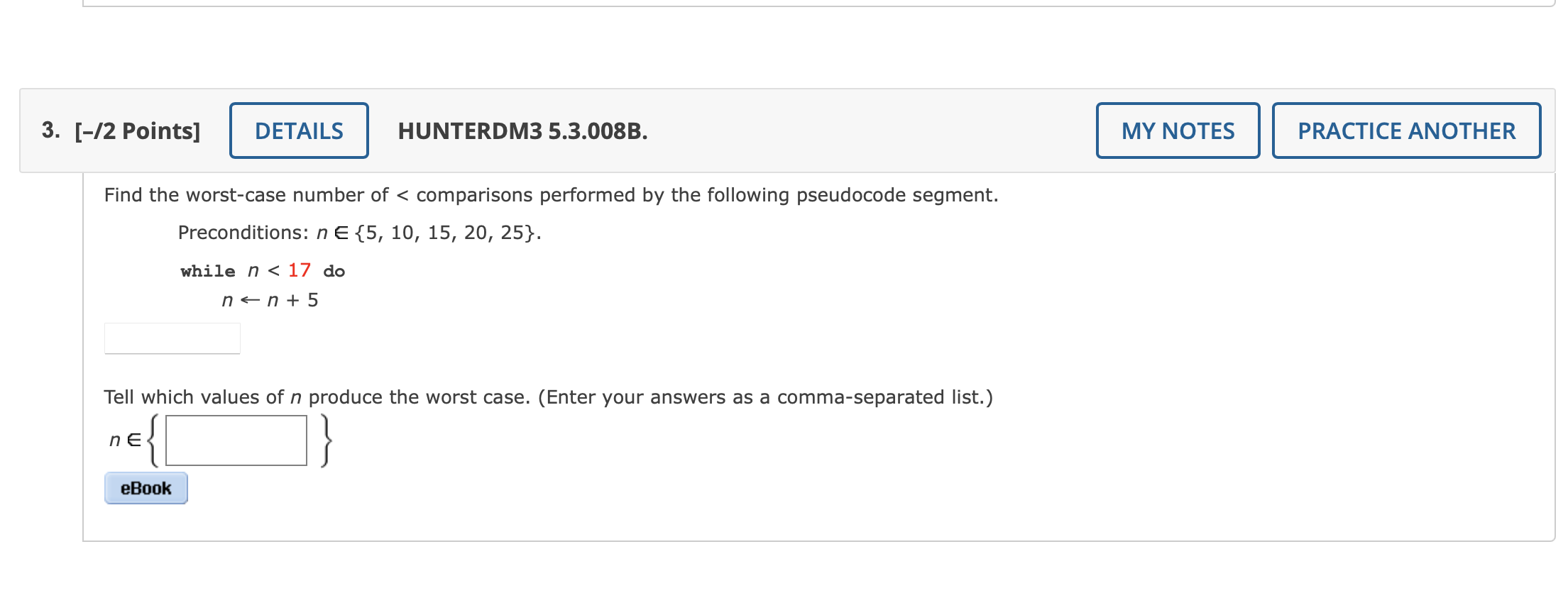Click the n ∈ label before the braces
Image resolution: width=1568 pixels, height=593 pixels.
pyautogui.click(x=123, y=440)
